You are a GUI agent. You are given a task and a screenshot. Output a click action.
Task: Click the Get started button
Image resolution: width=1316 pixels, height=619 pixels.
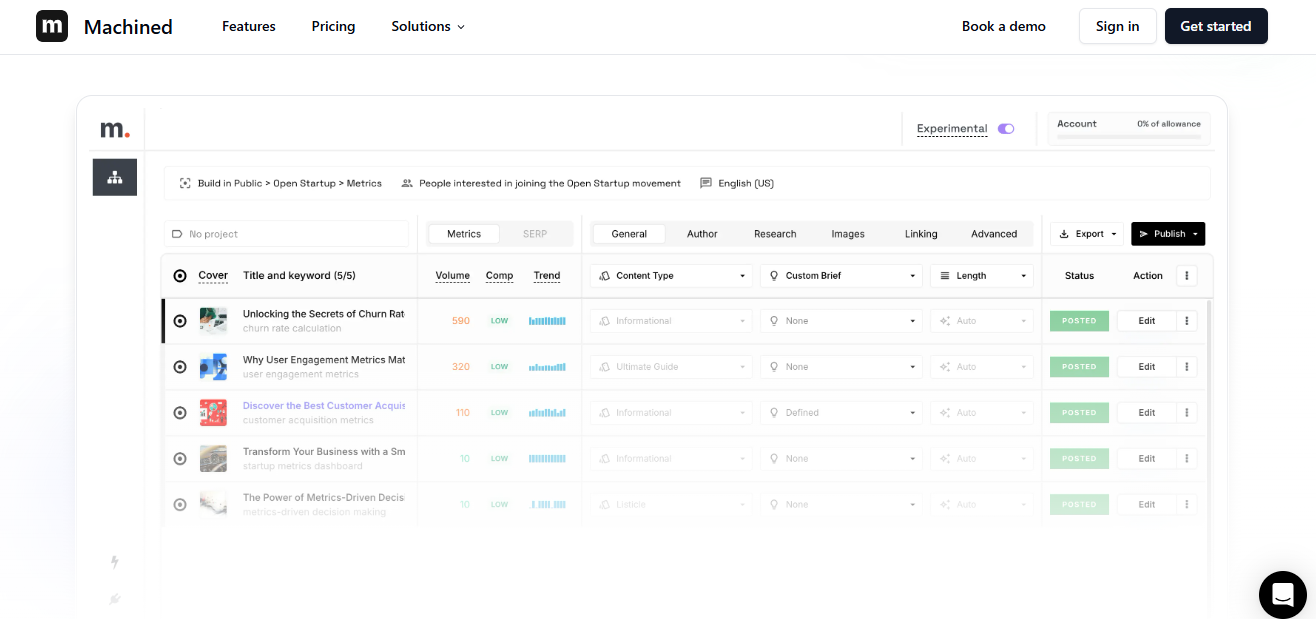point(1215,27)
